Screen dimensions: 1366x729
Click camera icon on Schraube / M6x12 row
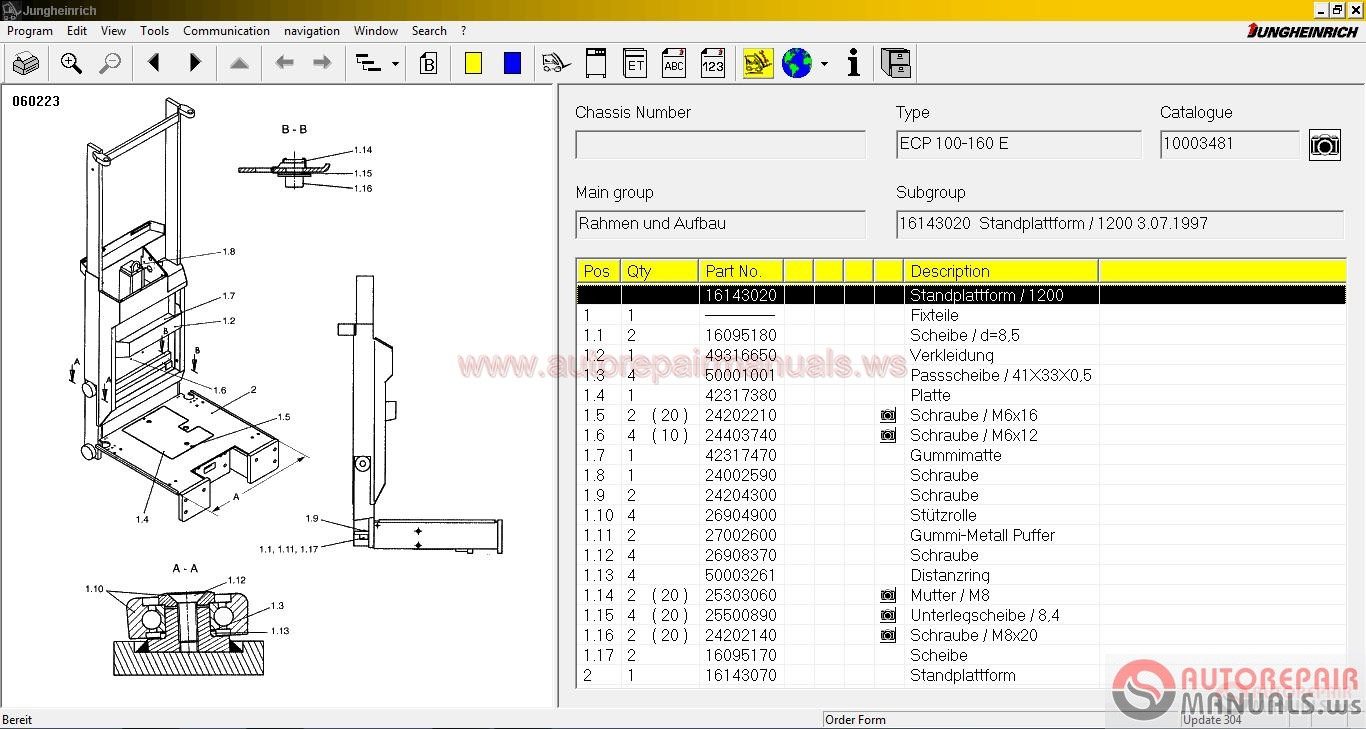888,435
